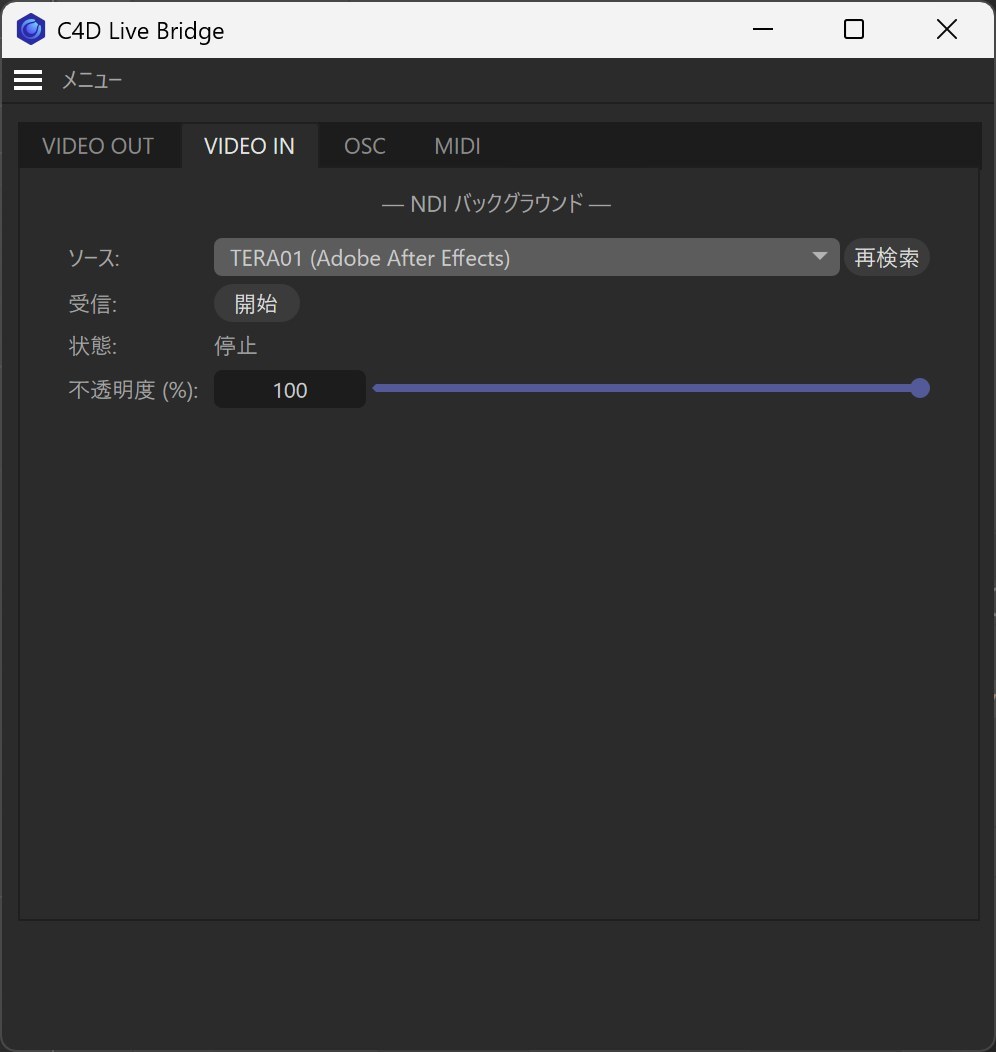996x1052 pixels.
Task: Click the 状態: label
Action: point(93,346)
